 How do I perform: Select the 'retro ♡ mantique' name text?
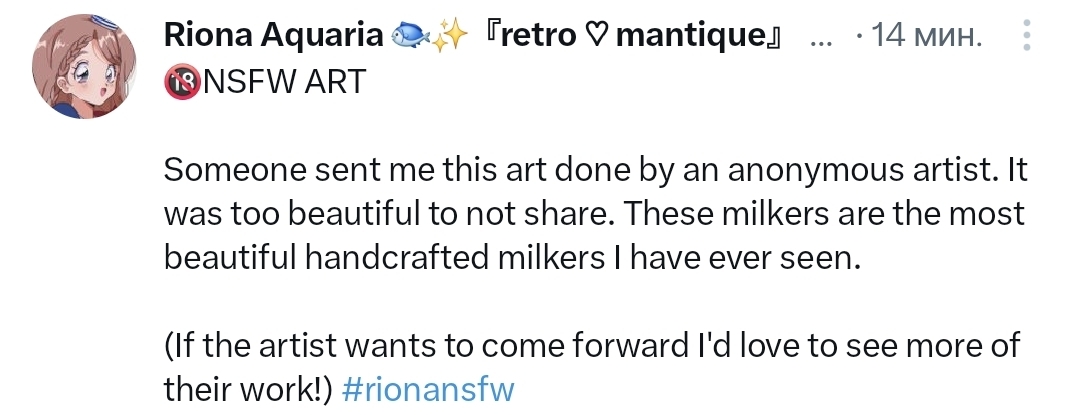click(634, 36)
